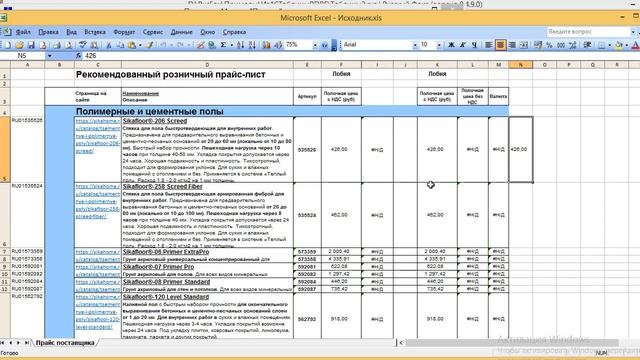Toggle Underline (Ч) formatting
Image resolution: width=640 pixels, height=360 pixels.
(474, 45)
